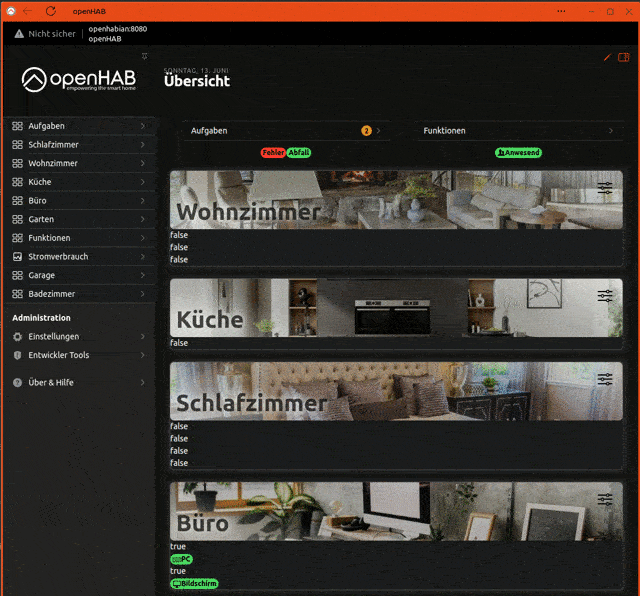Click the grid icon next to Wohnzimmer in sidebar
Screen dimensions: 640x596
pos(18,163)
